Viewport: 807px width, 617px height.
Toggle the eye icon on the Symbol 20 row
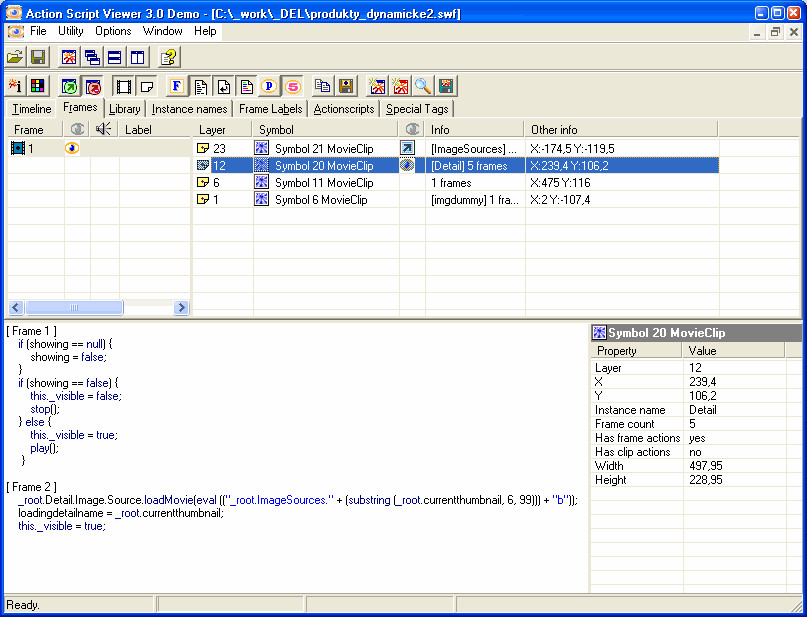tap(407, 166)
